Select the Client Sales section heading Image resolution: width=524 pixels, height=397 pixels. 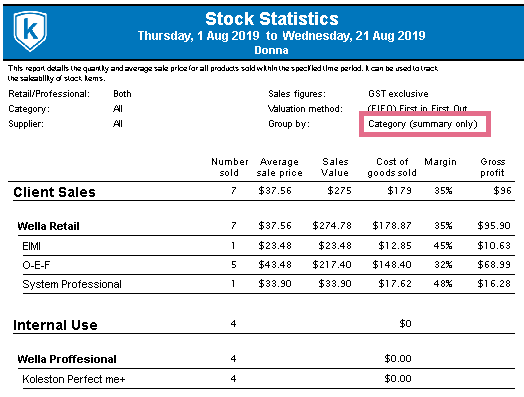54,192
